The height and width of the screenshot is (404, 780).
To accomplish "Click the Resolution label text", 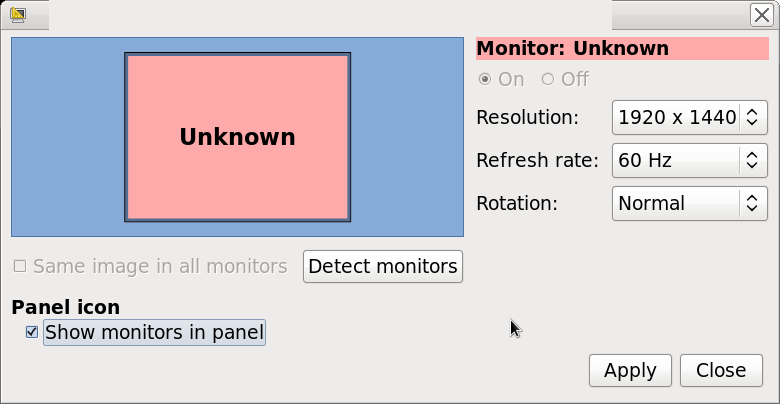I will (x=527, y=117).
